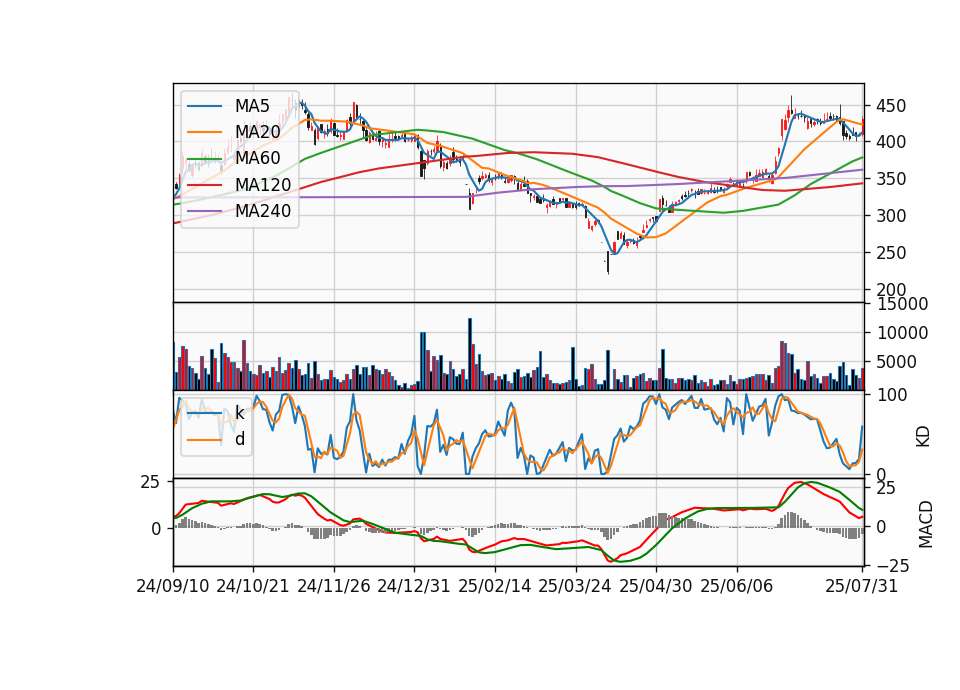Click the 24/10/21 date label
Image resolution: width=960 pixels, height=690 pixels.
tap(253, 586)
